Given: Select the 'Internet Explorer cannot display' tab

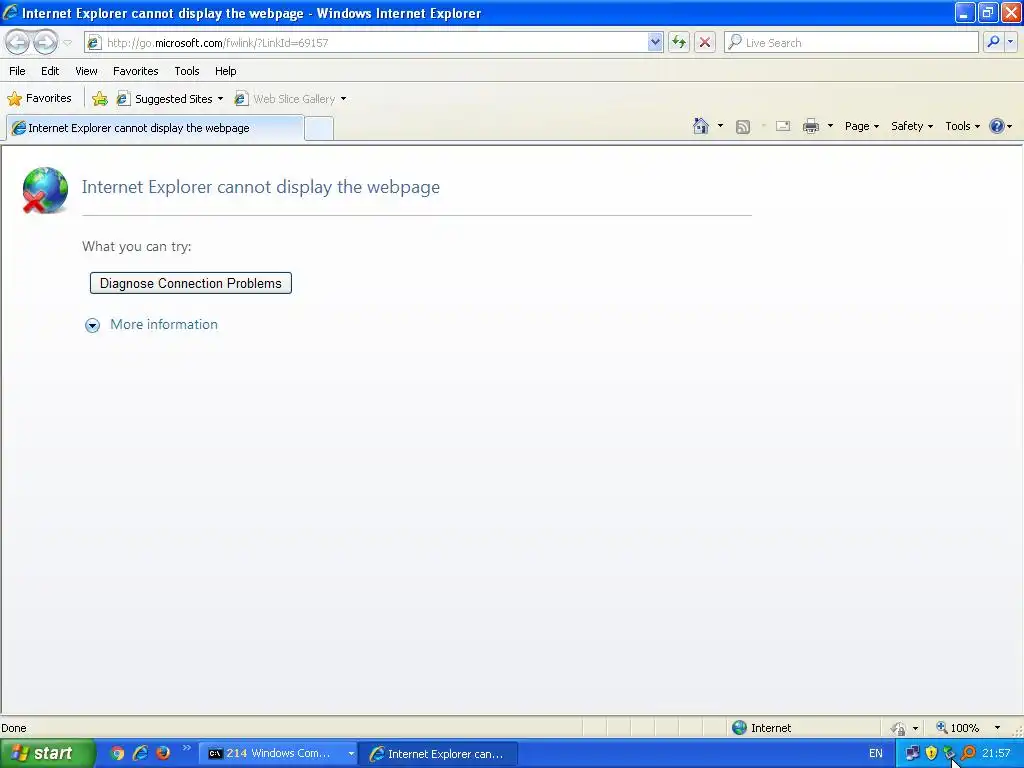Looking at the screenshot, I should point(155,128).
